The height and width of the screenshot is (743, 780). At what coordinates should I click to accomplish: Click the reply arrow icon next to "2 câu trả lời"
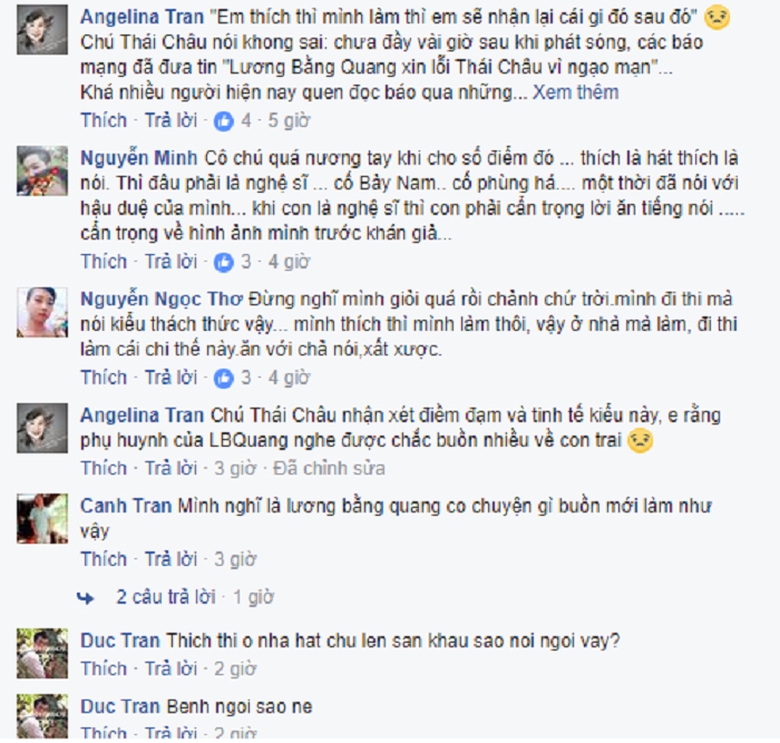pos(86,598)
